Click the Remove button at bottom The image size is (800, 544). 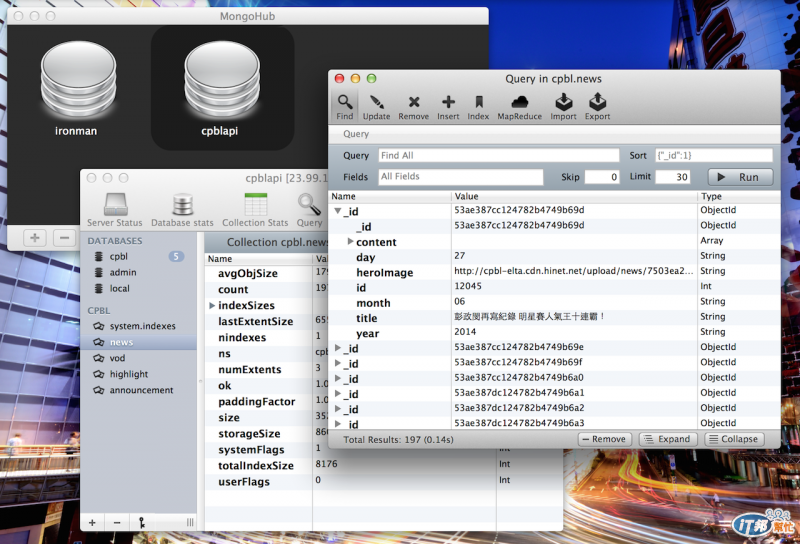tap(605, 439)
